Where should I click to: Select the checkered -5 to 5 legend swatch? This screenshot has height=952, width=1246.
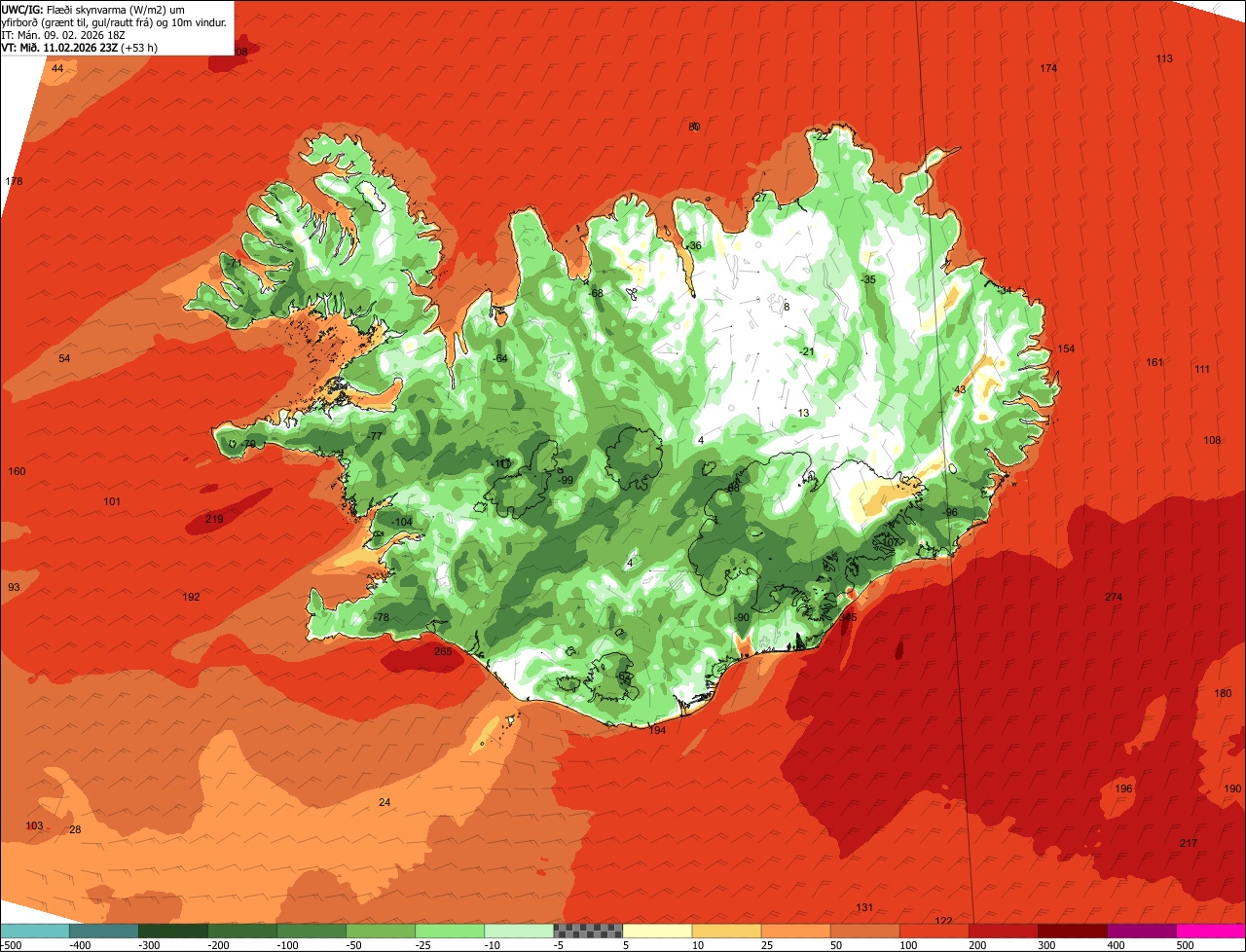[x=588, y=931]
